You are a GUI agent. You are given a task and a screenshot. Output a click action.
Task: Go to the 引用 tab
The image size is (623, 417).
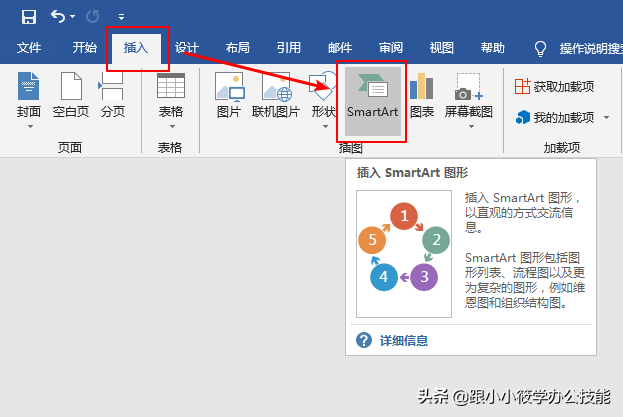(288, 48)
